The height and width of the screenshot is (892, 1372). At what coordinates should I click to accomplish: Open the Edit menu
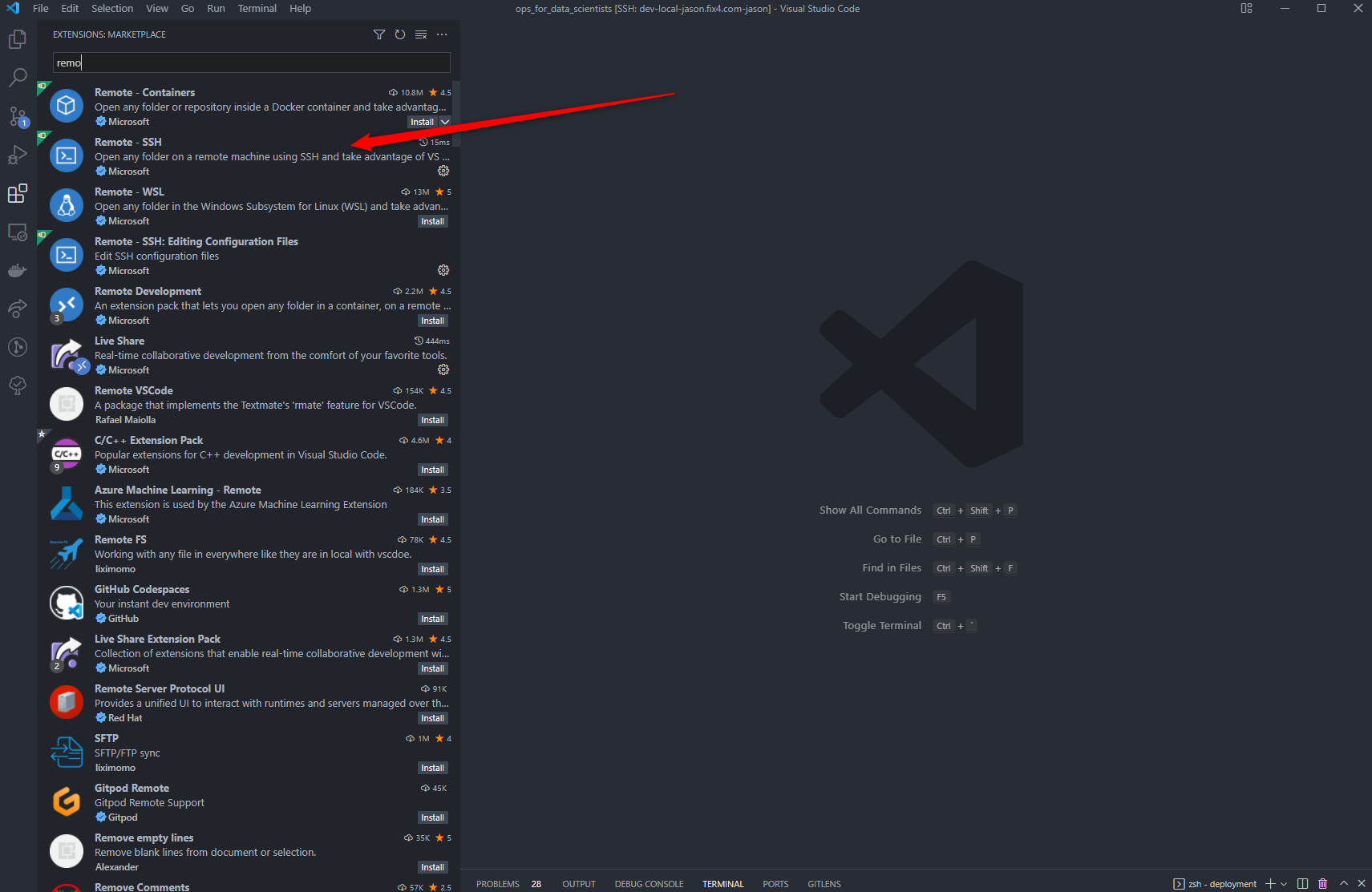click(x=70, y=9)
